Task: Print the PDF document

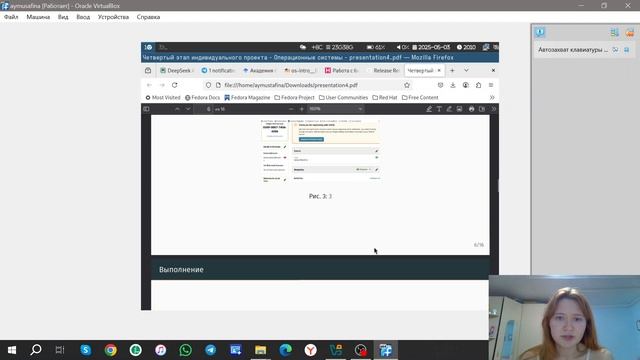Action: [x=471, y=109]
